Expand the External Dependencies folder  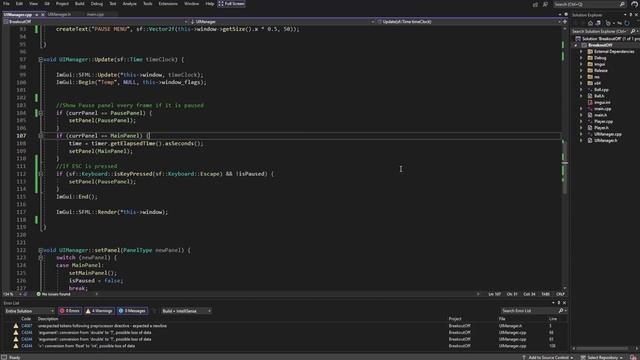pyautogui.click(x=581, y=51)
